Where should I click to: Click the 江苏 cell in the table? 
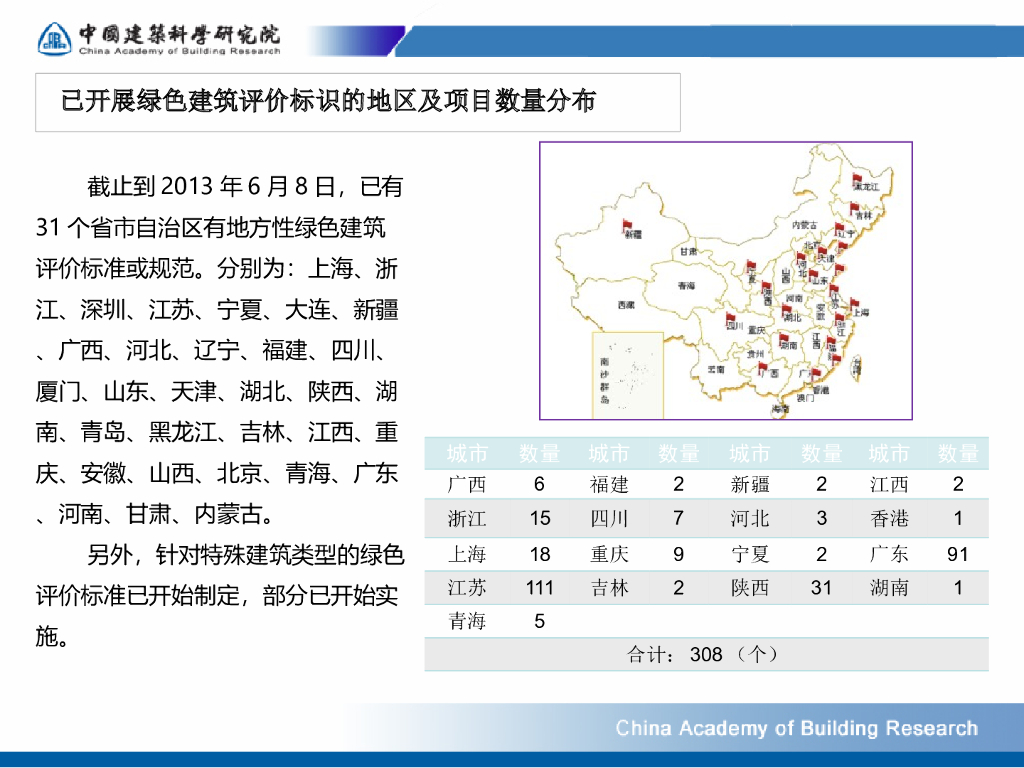pyautogui.click(x=467, y=588)
